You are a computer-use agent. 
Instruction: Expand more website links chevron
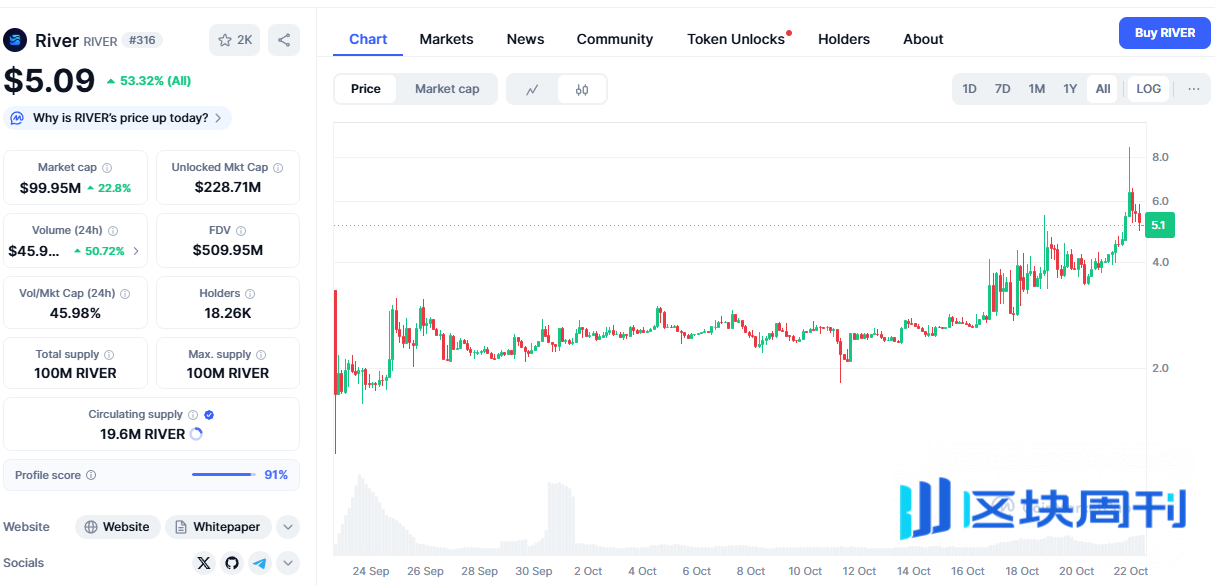287,527
